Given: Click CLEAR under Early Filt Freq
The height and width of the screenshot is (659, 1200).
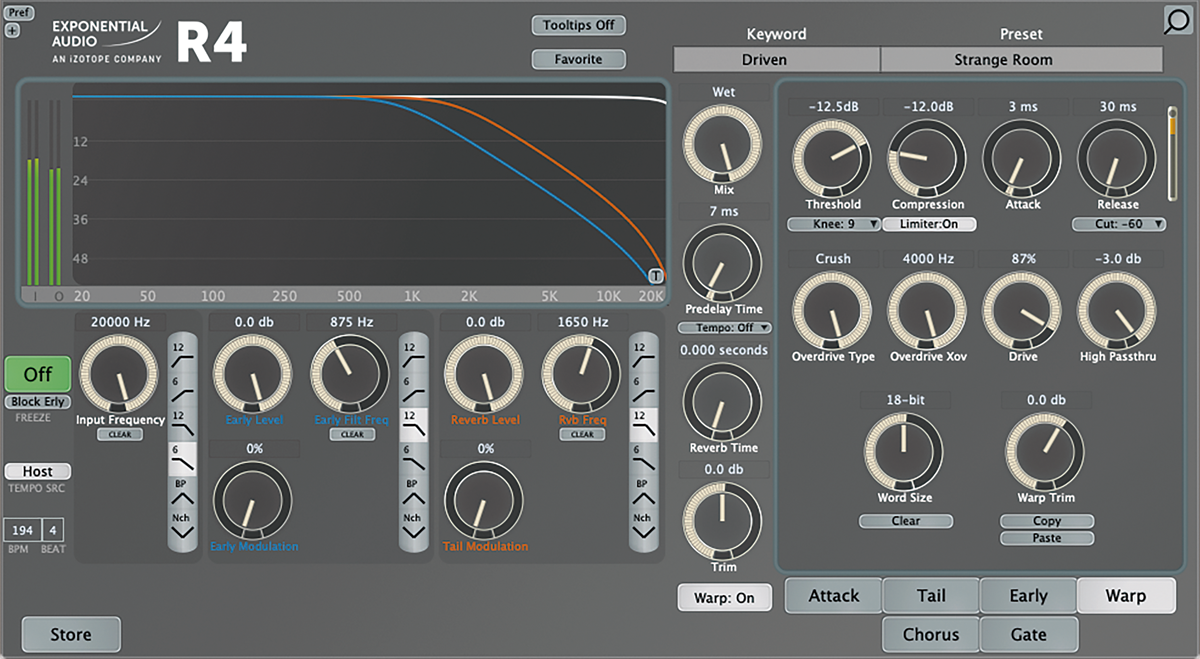Looking at the screenshot, I should (351, 435).
